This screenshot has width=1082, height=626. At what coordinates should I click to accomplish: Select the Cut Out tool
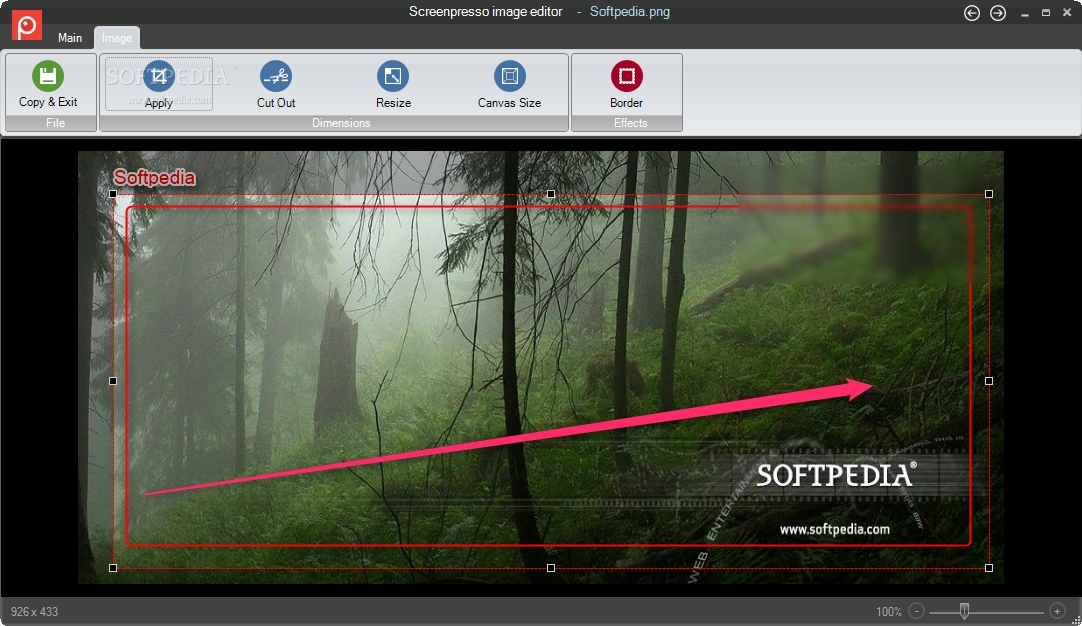(x=276, y=84)
